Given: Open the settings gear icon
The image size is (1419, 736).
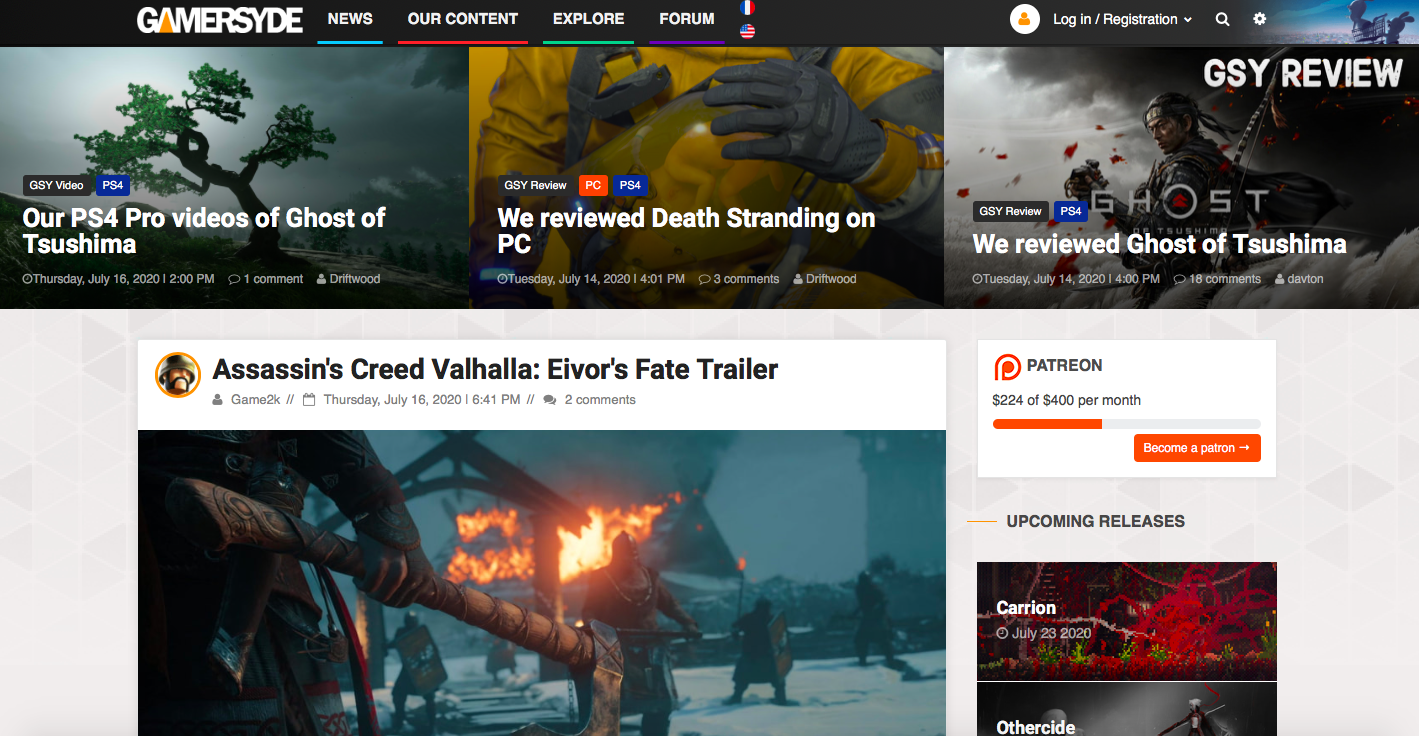Looking at the screenshot, I should pyautogui.click(x=1259, y=19).
